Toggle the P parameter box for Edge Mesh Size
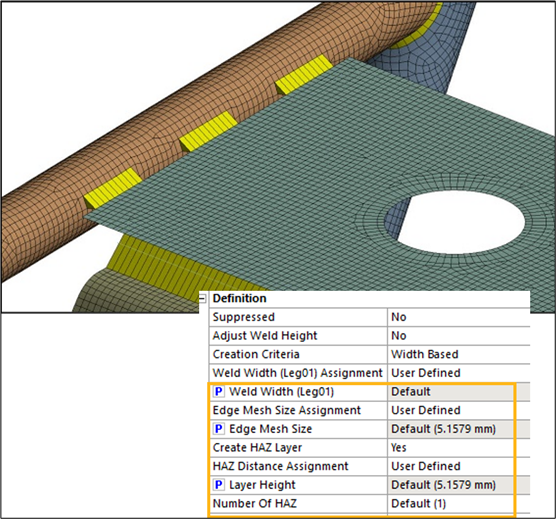This screenshot has width=556, height=519. coord(218,429)
